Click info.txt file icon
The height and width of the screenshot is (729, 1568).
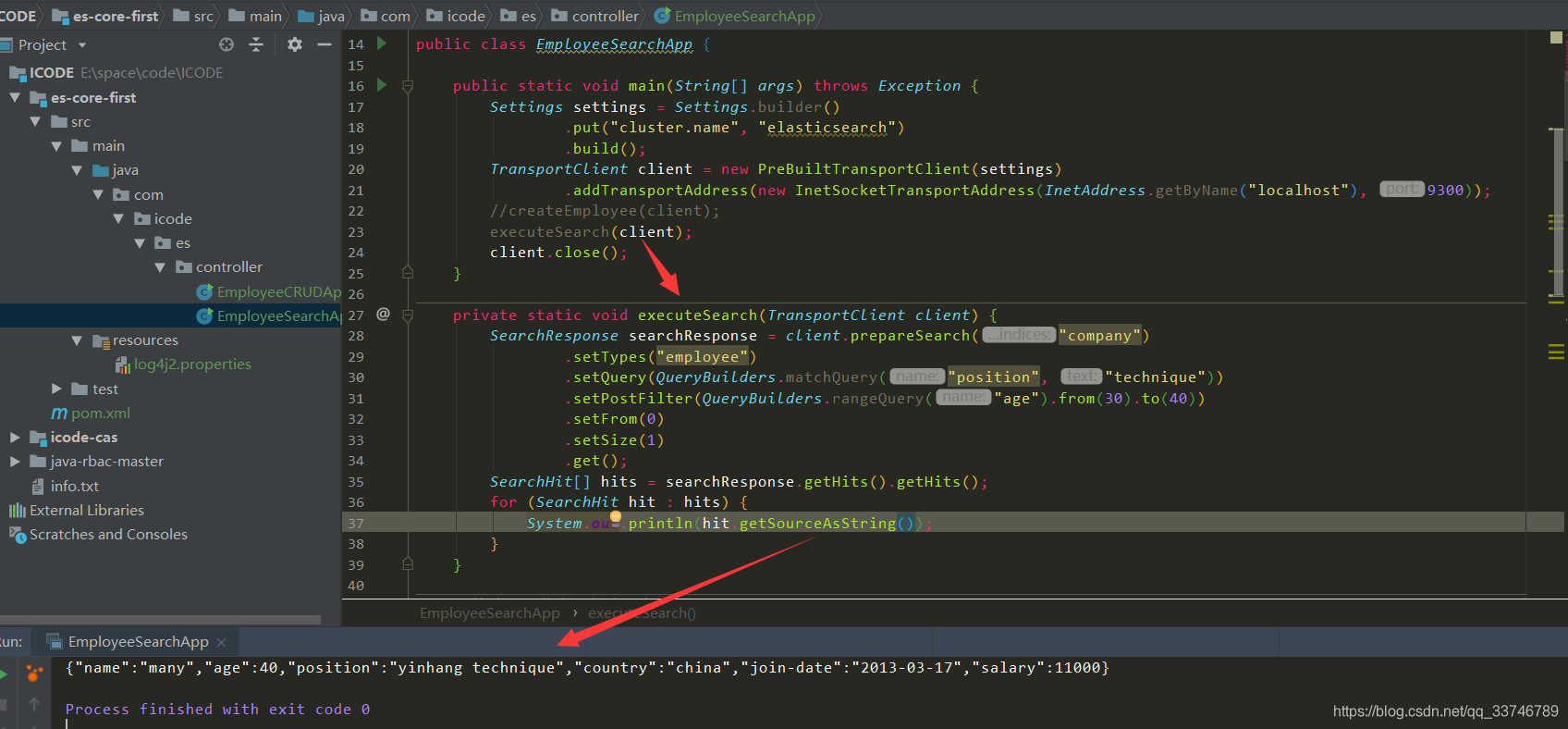[38, 486]
